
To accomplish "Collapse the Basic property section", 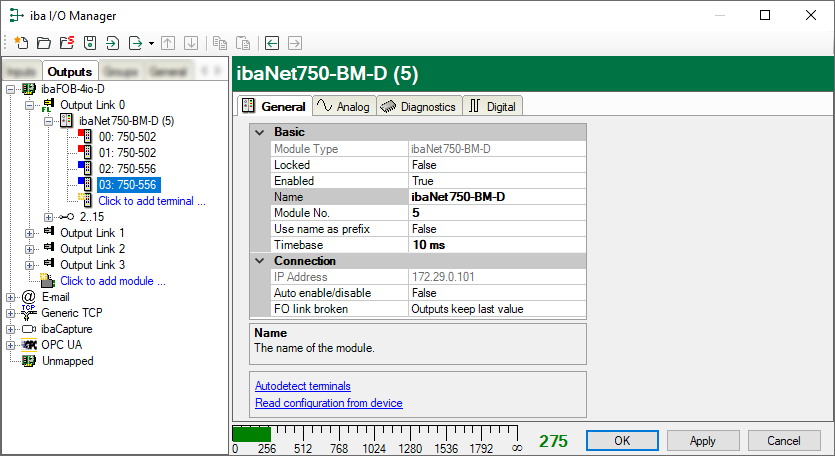I will (x=260, y=132).
